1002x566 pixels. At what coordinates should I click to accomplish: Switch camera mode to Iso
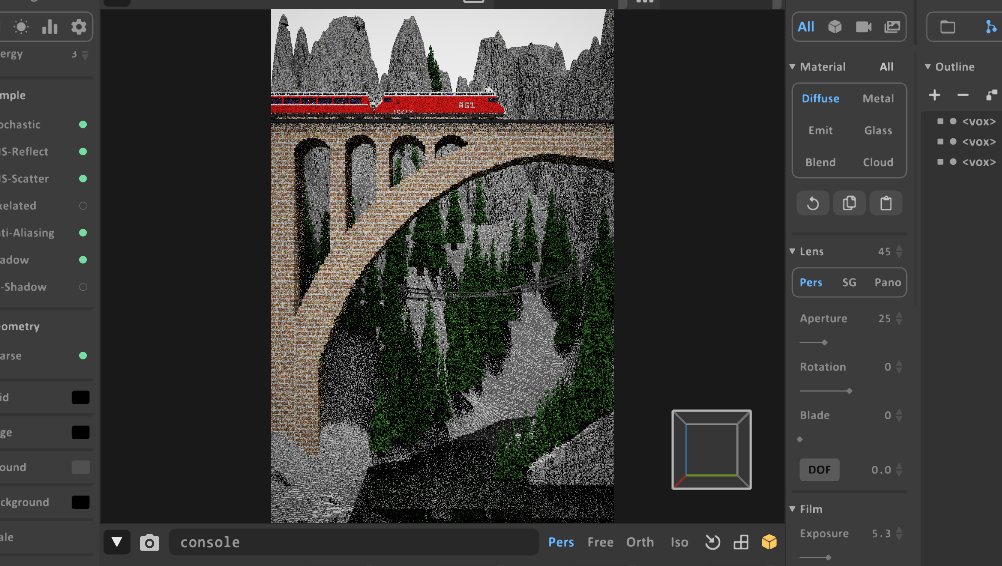679,542
